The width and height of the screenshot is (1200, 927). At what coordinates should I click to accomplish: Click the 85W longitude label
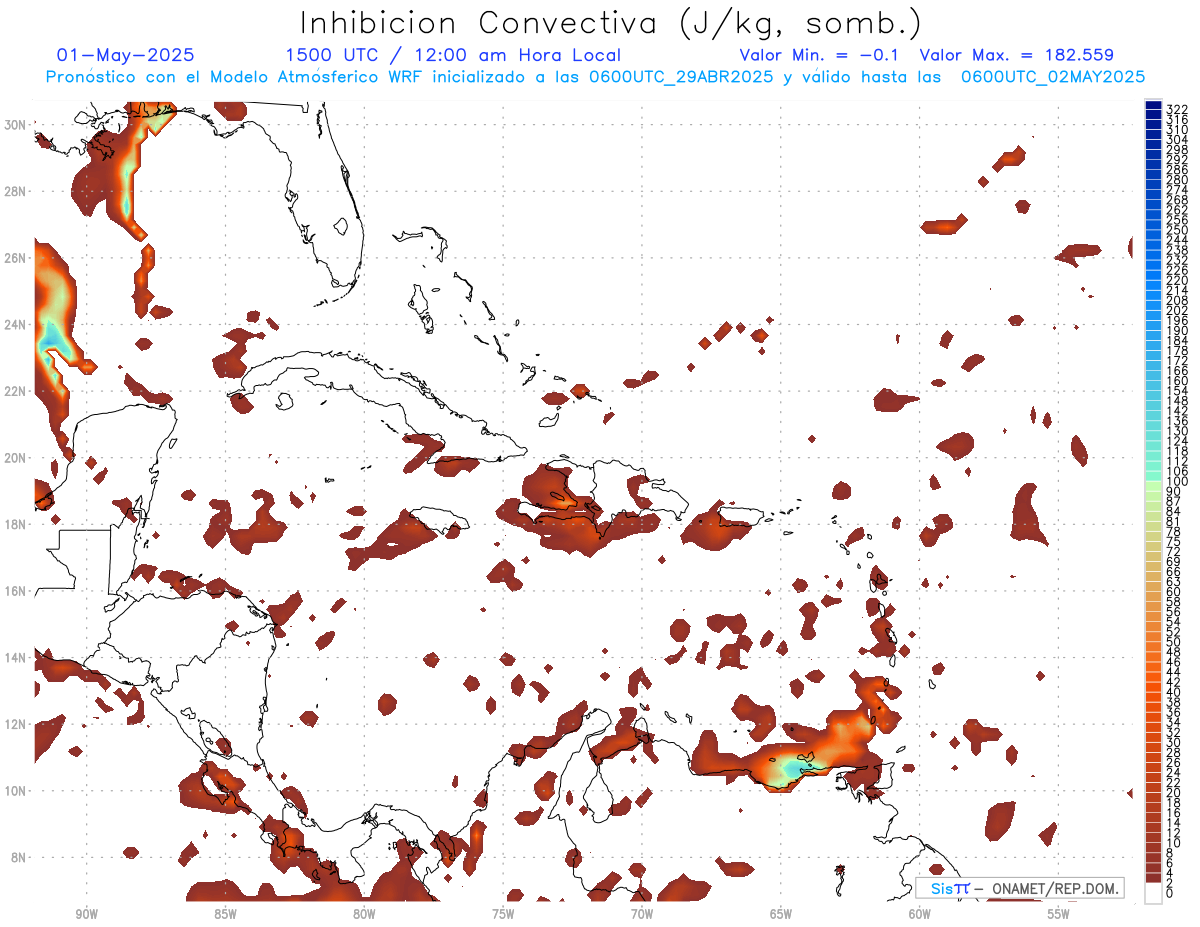[x=225, y=912]
